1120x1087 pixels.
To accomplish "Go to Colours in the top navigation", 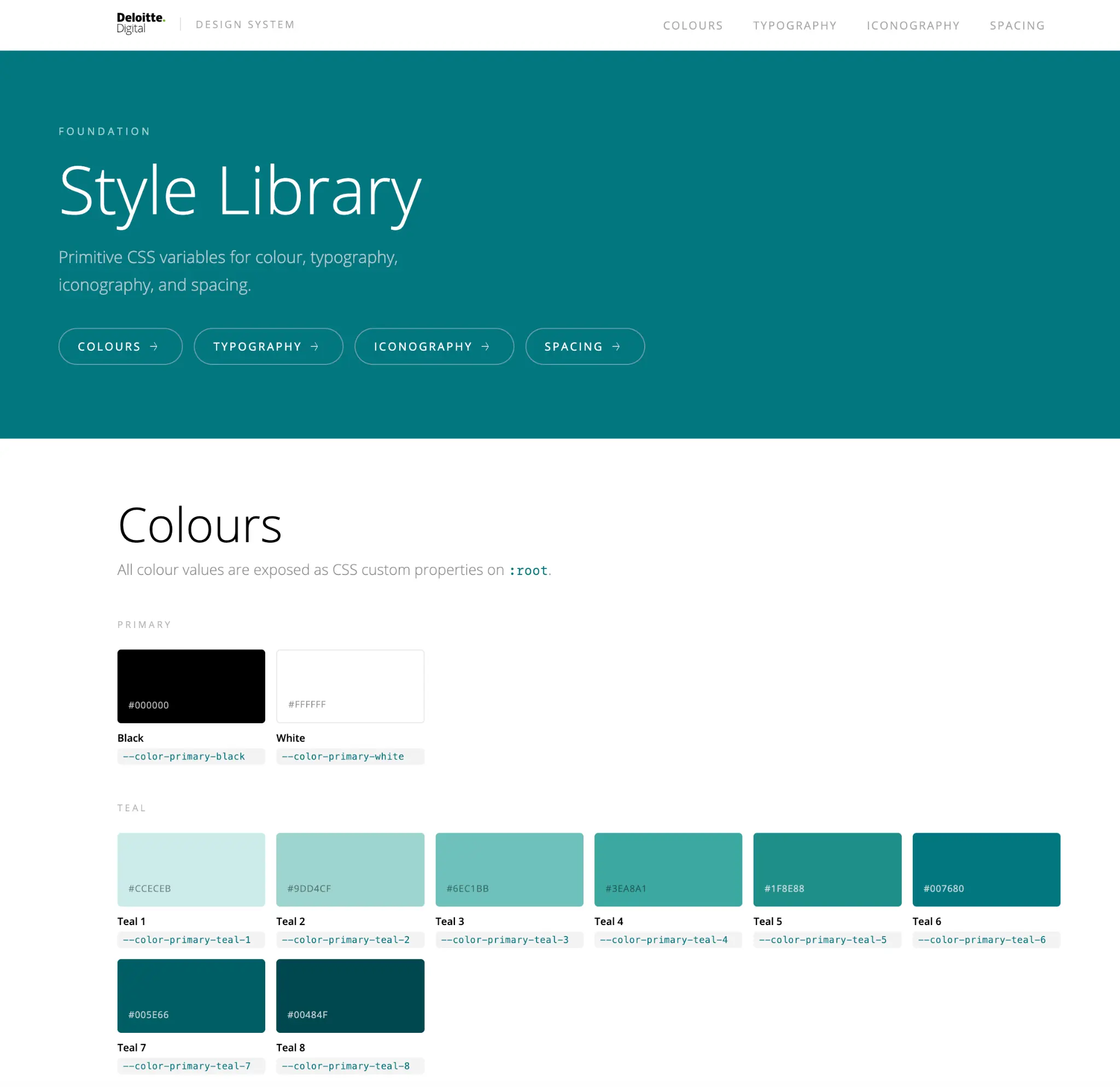I will 692,26.
